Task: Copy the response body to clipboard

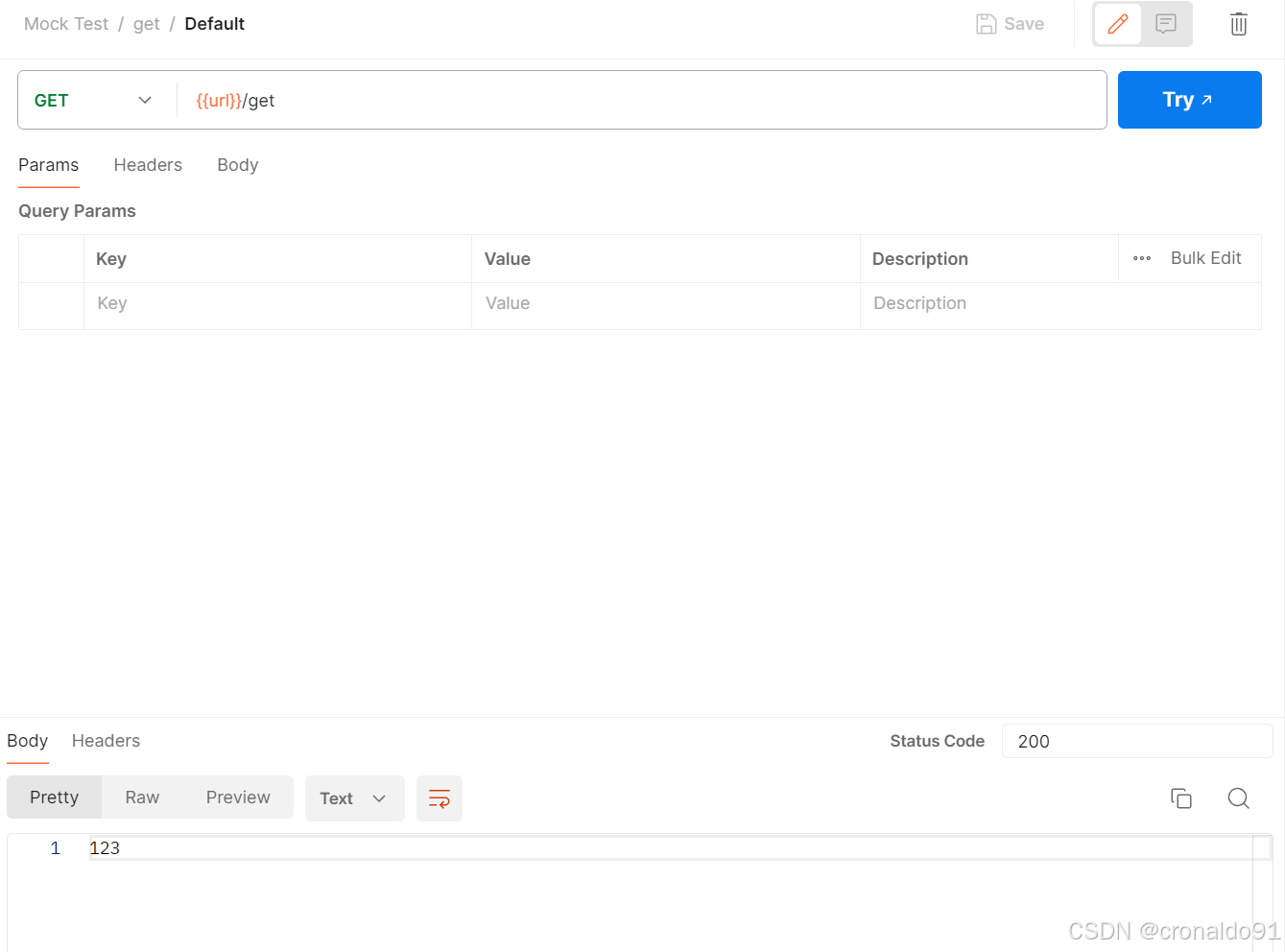Action: click(x=1181, y=798)
